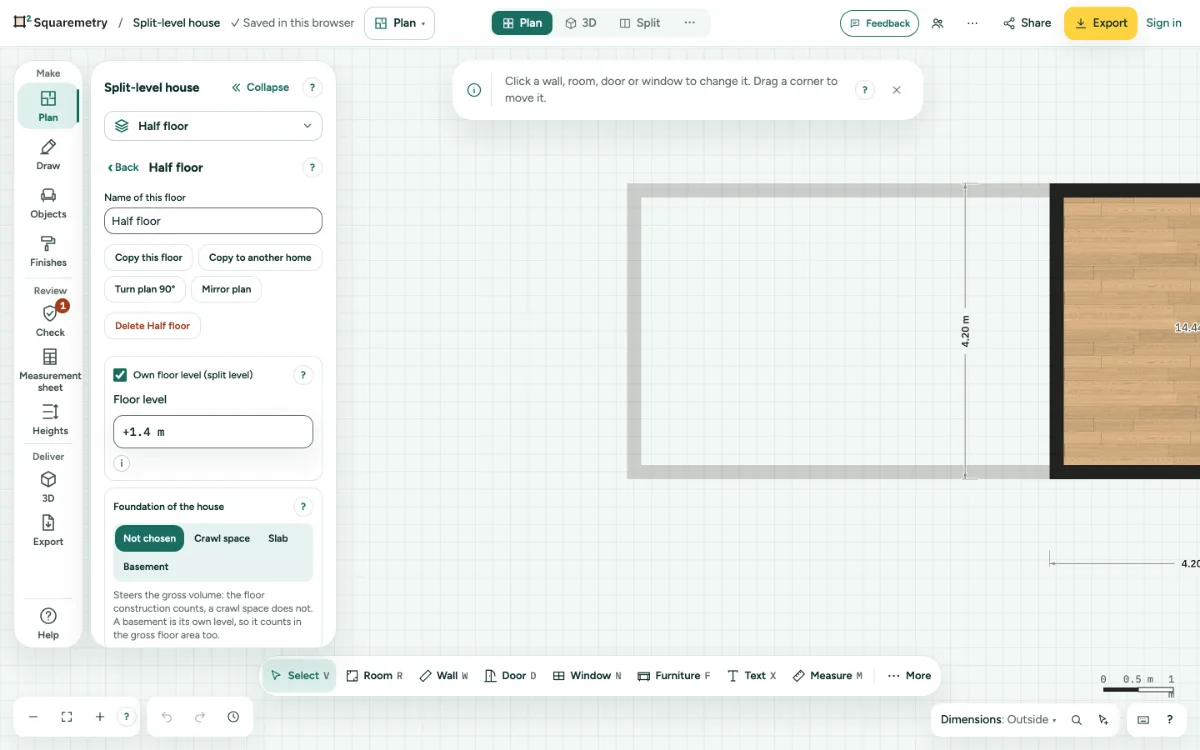Open more view options next to Split
1200x750 pixels.
(x=689, y=23)
